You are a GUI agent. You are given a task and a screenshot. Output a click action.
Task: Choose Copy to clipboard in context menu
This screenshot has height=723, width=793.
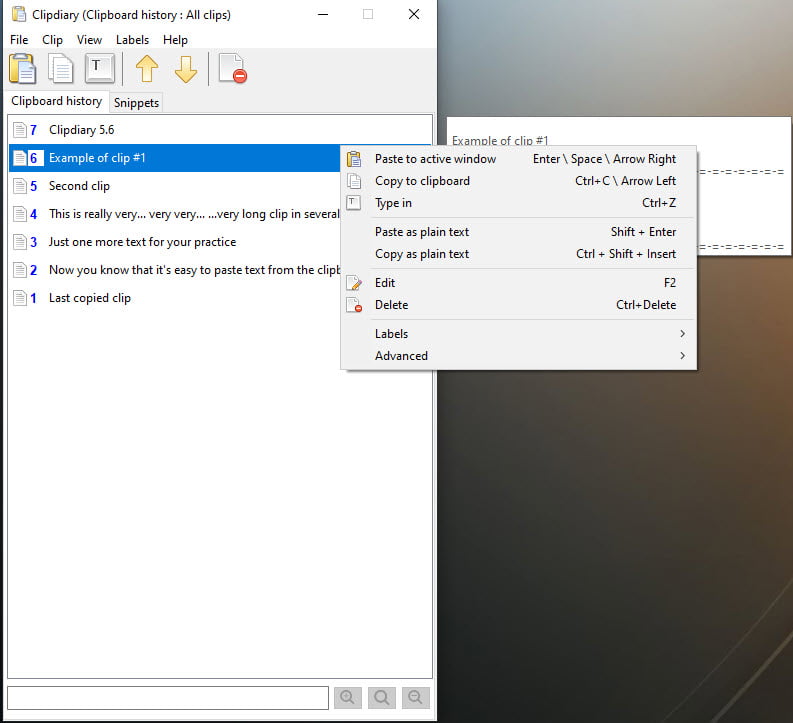(x=518, y=181)
